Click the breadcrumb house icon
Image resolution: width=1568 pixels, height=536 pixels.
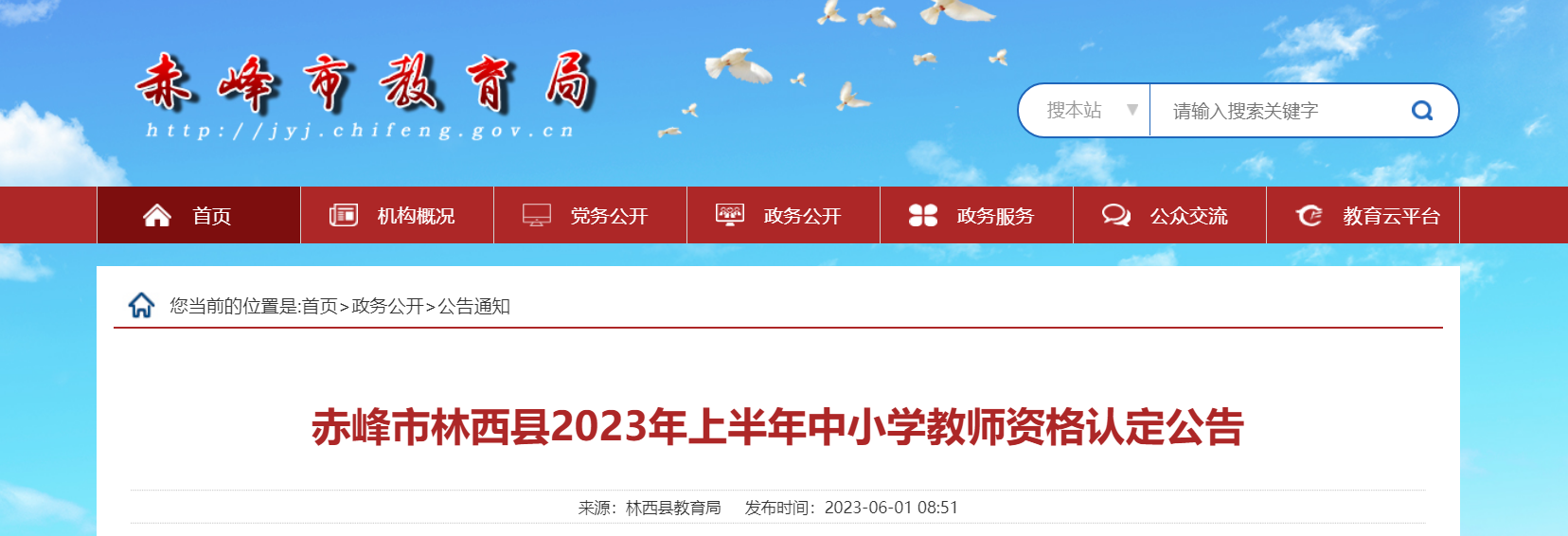[141, 305]
